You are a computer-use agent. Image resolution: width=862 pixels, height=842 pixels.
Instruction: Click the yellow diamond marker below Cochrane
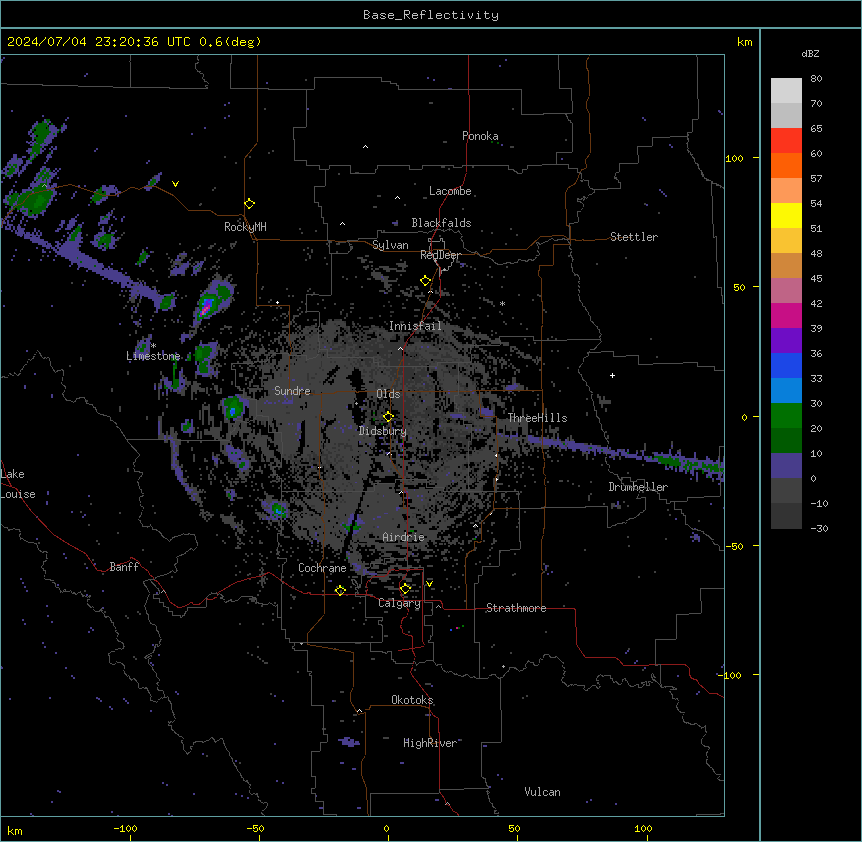tap(340, 590)
